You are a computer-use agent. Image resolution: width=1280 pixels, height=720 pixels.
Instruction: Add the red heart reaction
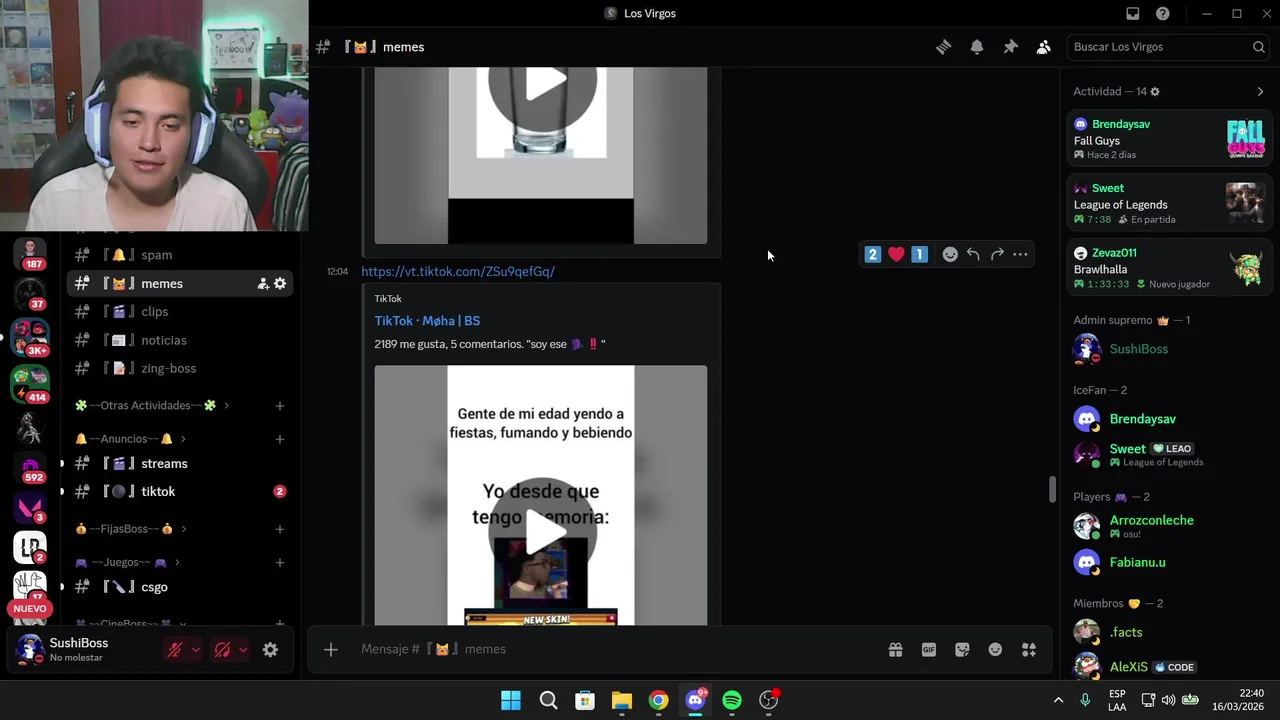click(896, 255)
